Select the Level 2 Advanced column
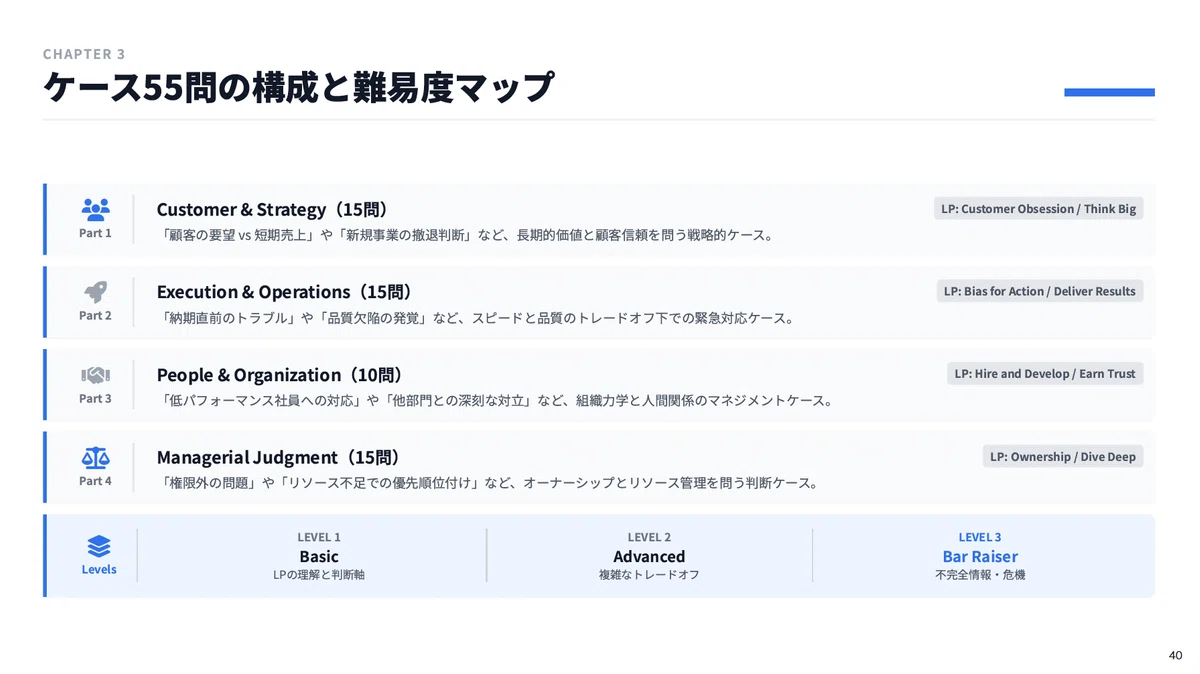Screen dimensions: 1200x674 click(x=649, y=556)
